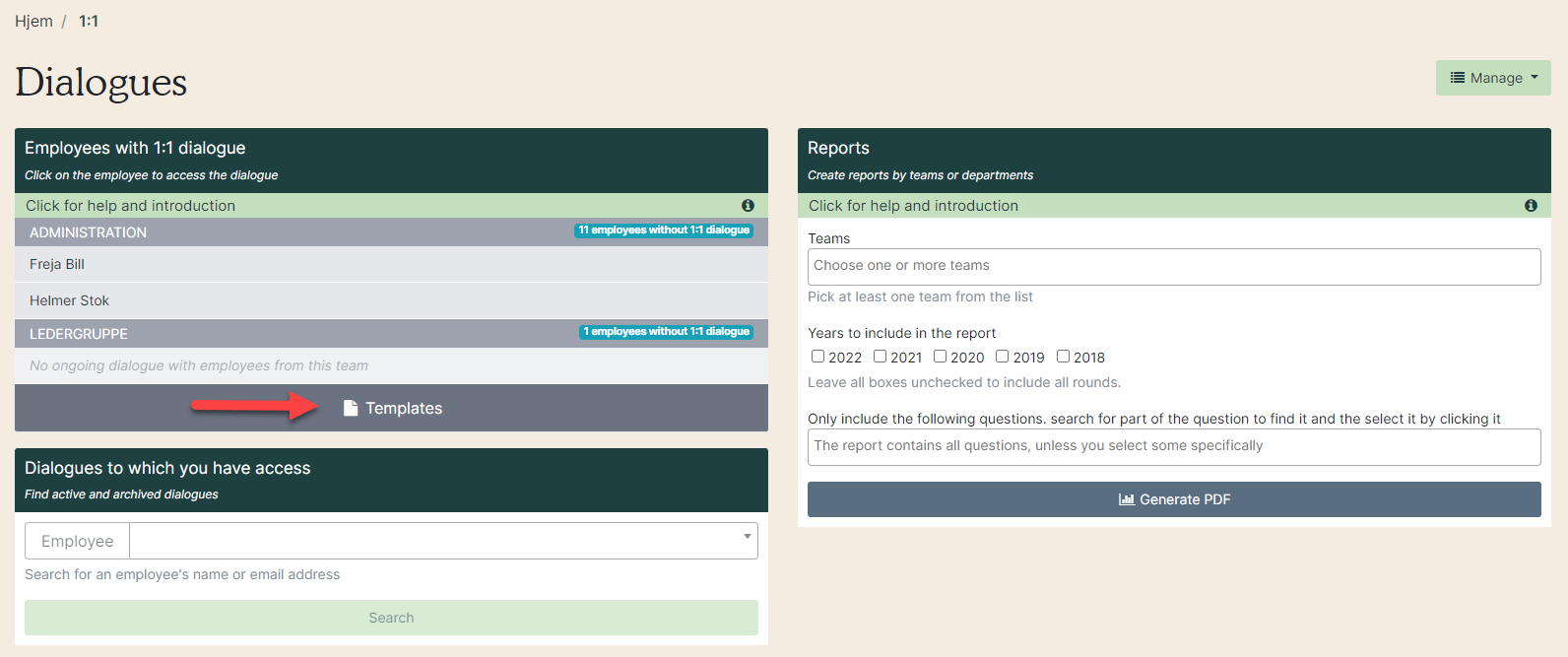This screenshot has height=657, width=1568.
Task: Click the 11 employees without 1:1 dialogue badge
Action: [x=664, y=230]
